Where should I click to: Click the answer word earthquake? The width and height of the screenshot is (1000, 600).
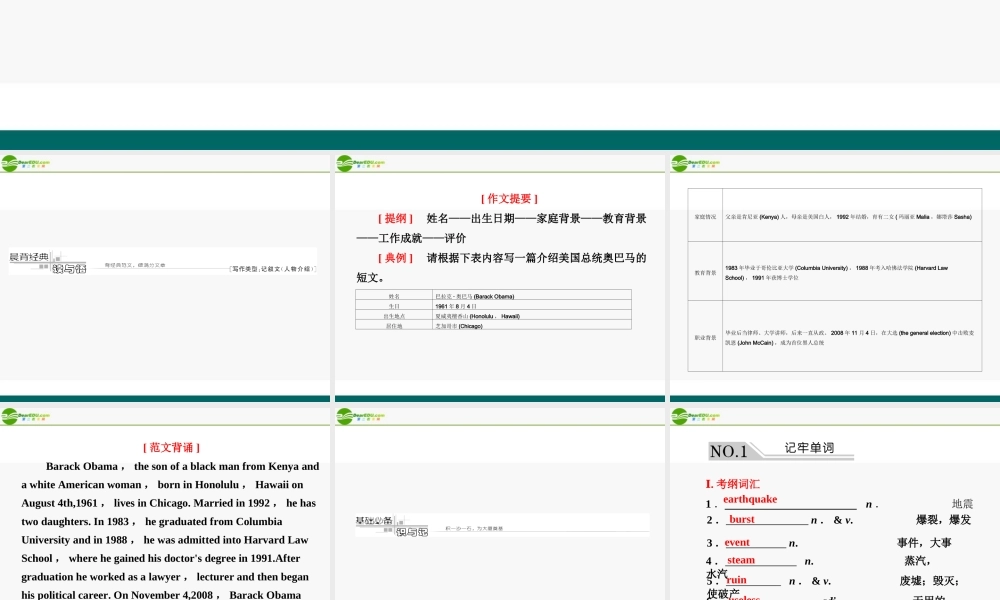pyautogui.click(x=750, y=499)
